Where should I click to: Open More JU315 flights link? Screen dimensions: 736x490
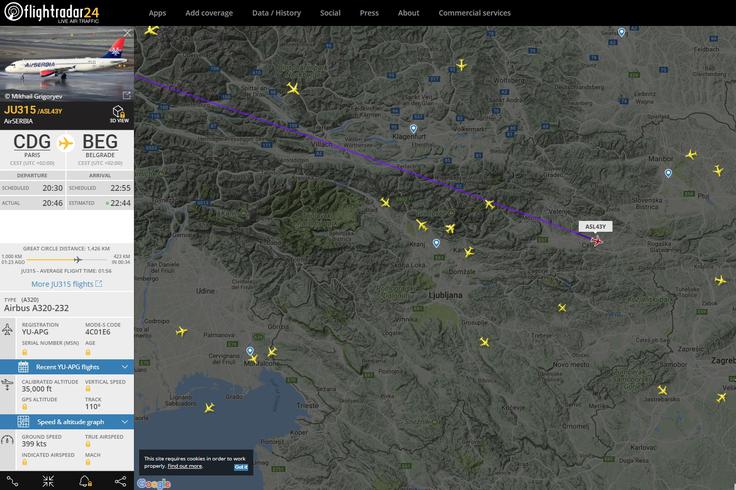click(x=66, y=284)
